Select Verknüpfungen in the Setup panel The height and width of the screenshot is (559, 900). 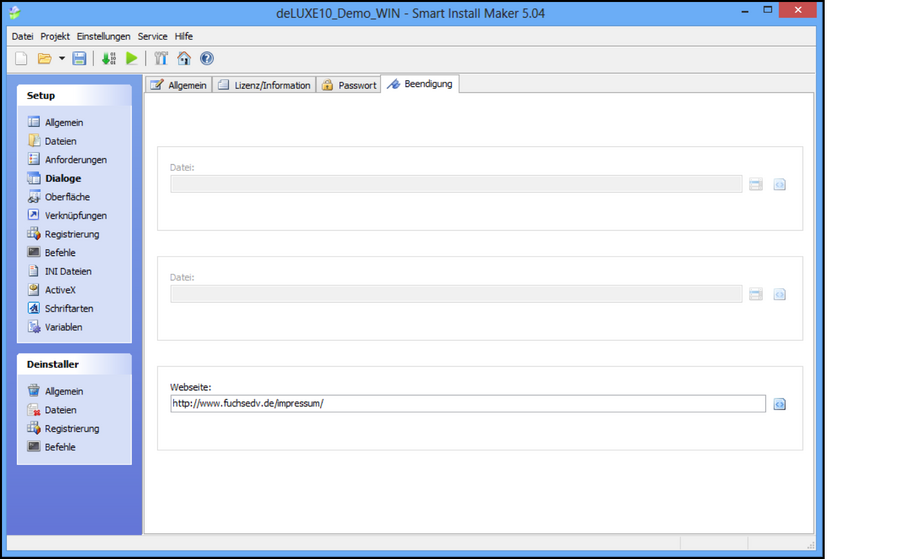tap(75, 215)
